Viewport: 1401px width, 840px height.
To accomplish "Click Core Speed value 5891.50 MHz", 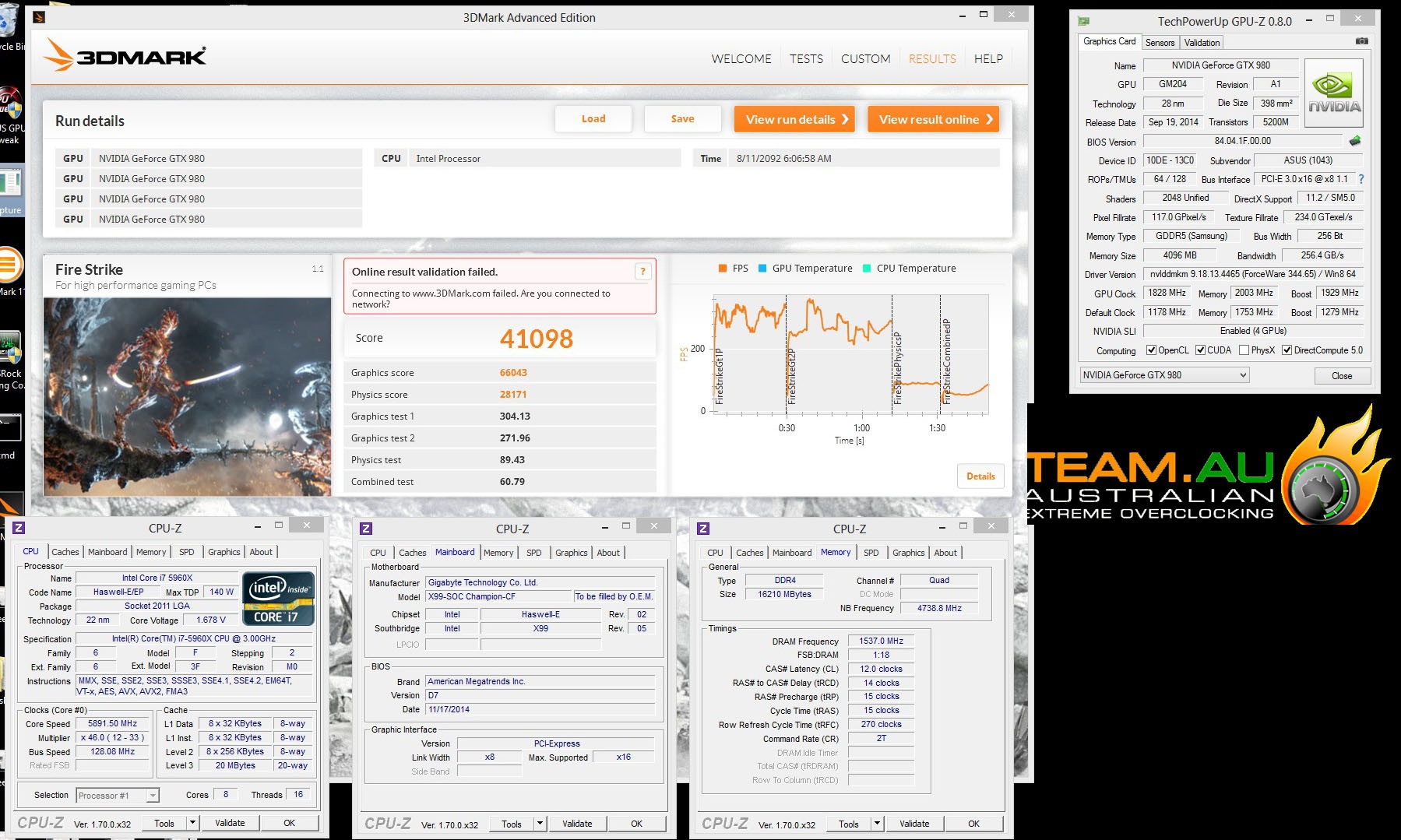I will pyautogui.click(x=112, y=723).
